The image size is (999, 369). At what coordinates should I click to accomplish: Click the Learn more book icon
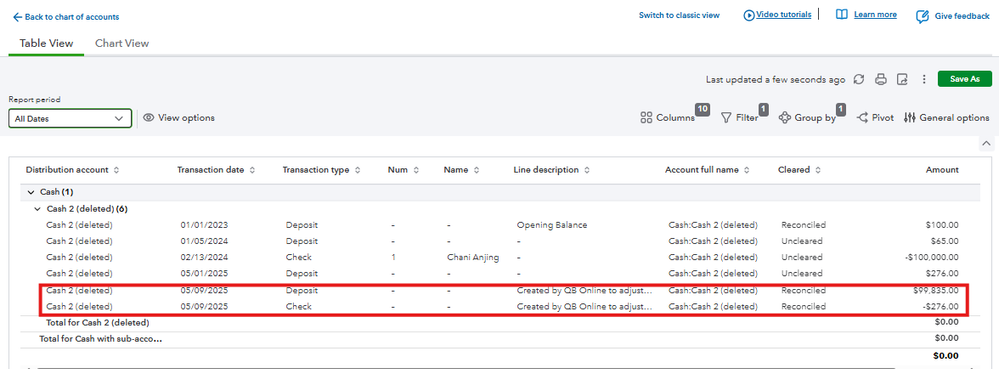click(x=842, y=15)
